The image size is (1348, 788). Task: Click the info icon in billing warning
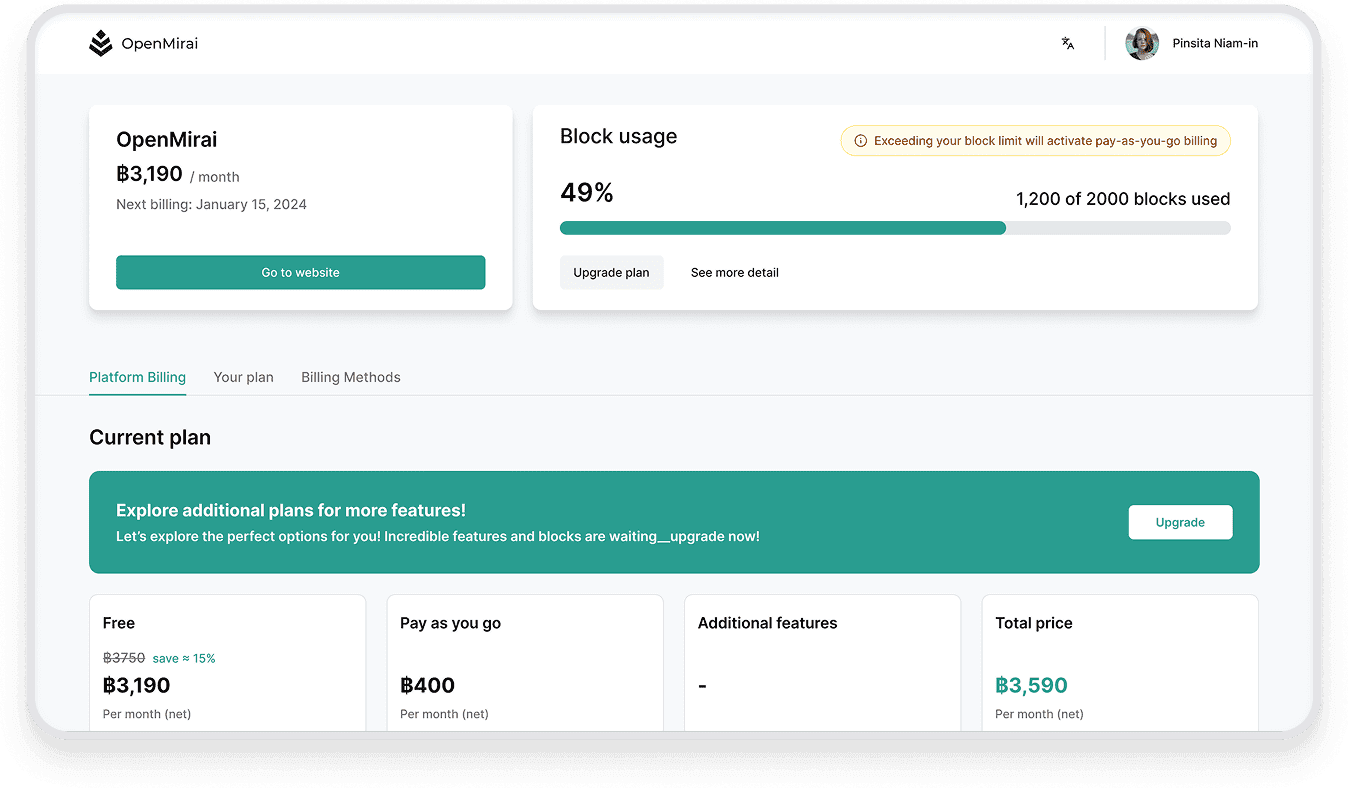coord(860,141)
